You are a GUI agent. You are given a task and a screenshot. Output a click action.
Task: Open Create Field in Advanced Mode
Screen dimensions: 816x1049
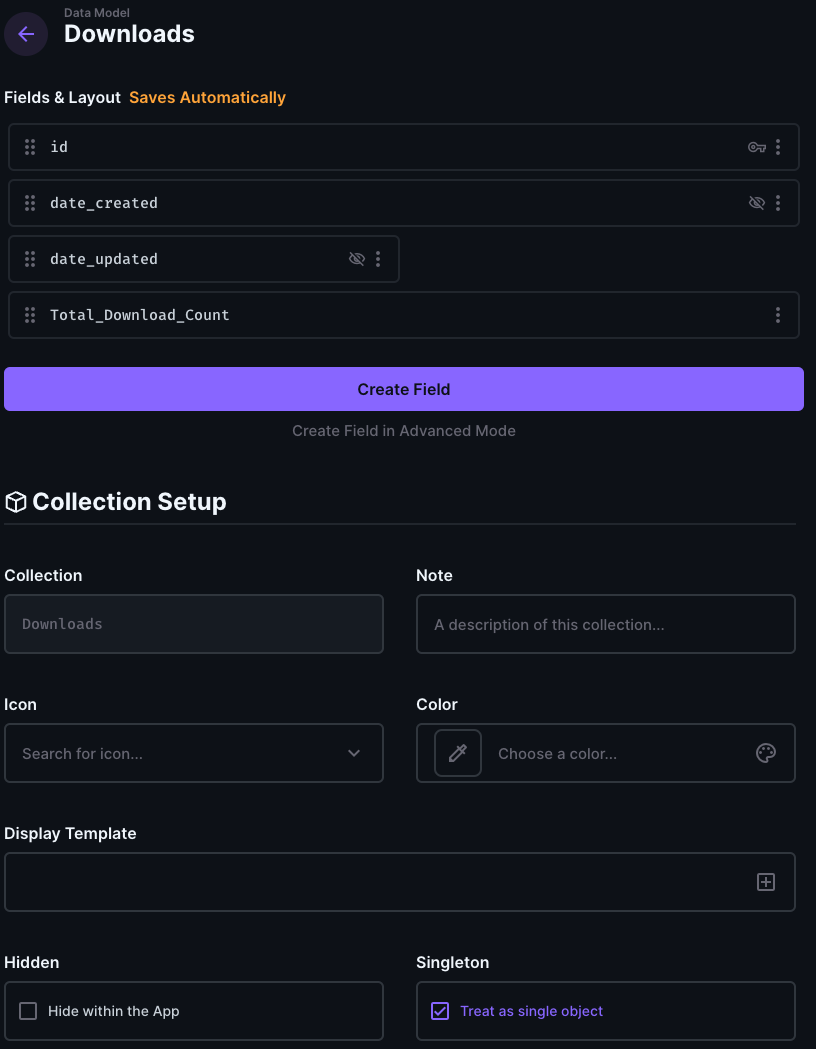pos(404,430)
